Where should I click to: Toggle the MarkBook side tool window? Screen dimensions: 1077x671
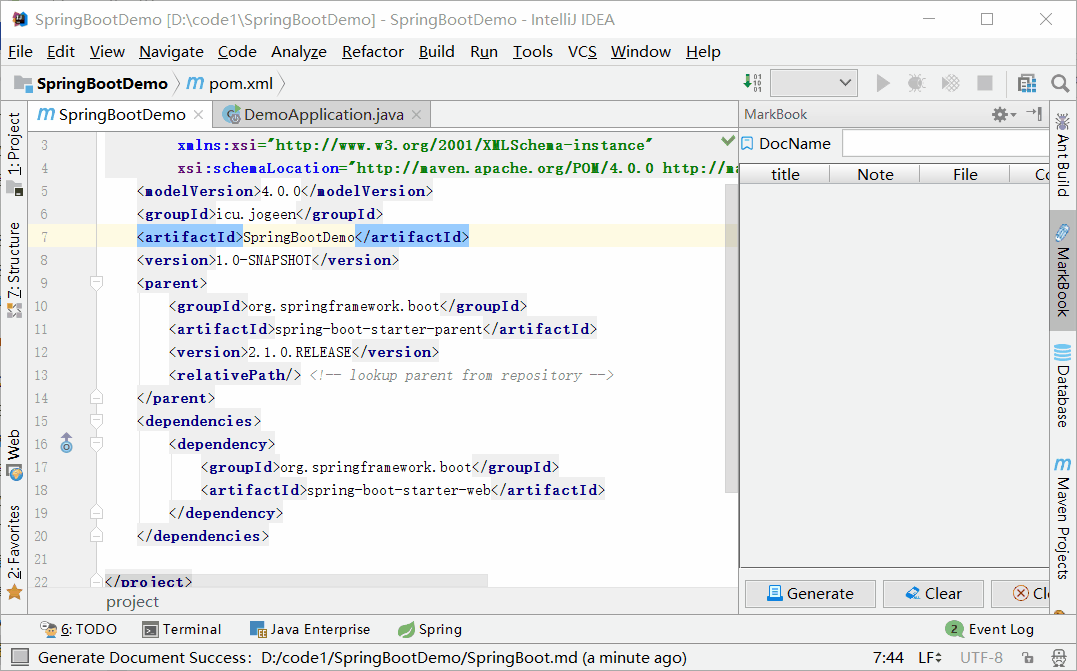click(x=1063, y=271)
